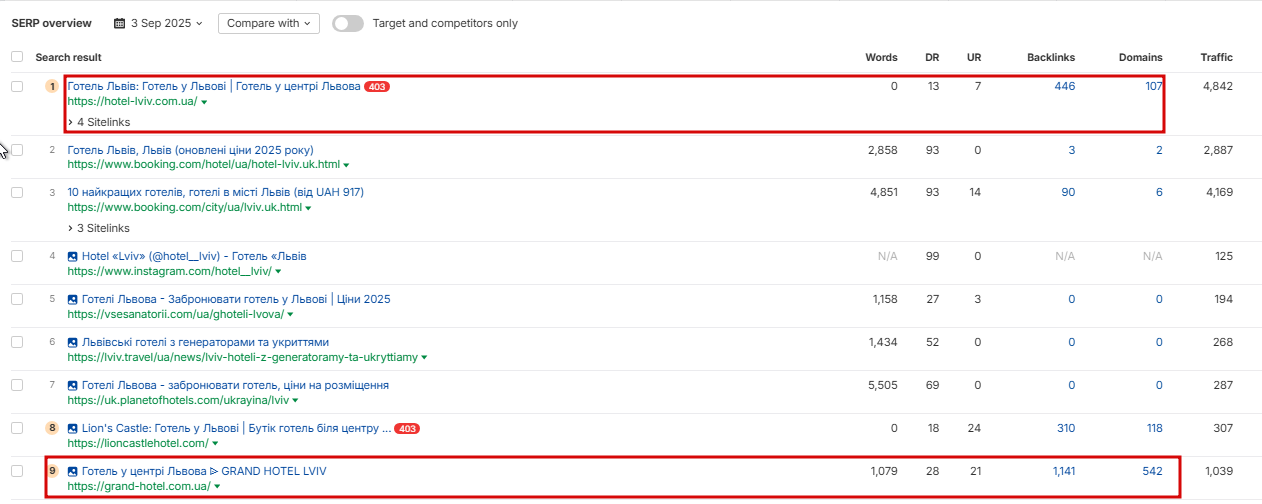Screen dimensions: 1262x504
Task: Click the Traffic column header
Action: [1217, 57]
